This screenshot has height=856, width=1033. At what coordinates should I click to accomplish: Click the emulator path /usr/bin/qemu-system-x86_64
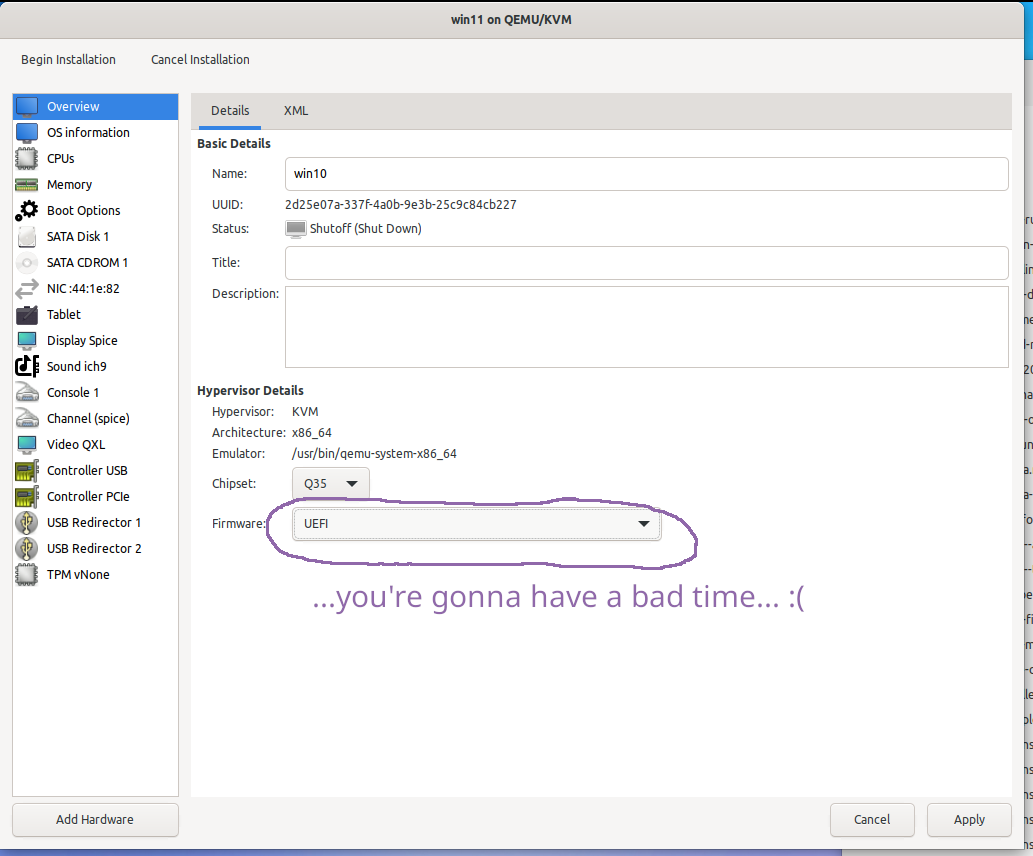(x=374, y=454)
